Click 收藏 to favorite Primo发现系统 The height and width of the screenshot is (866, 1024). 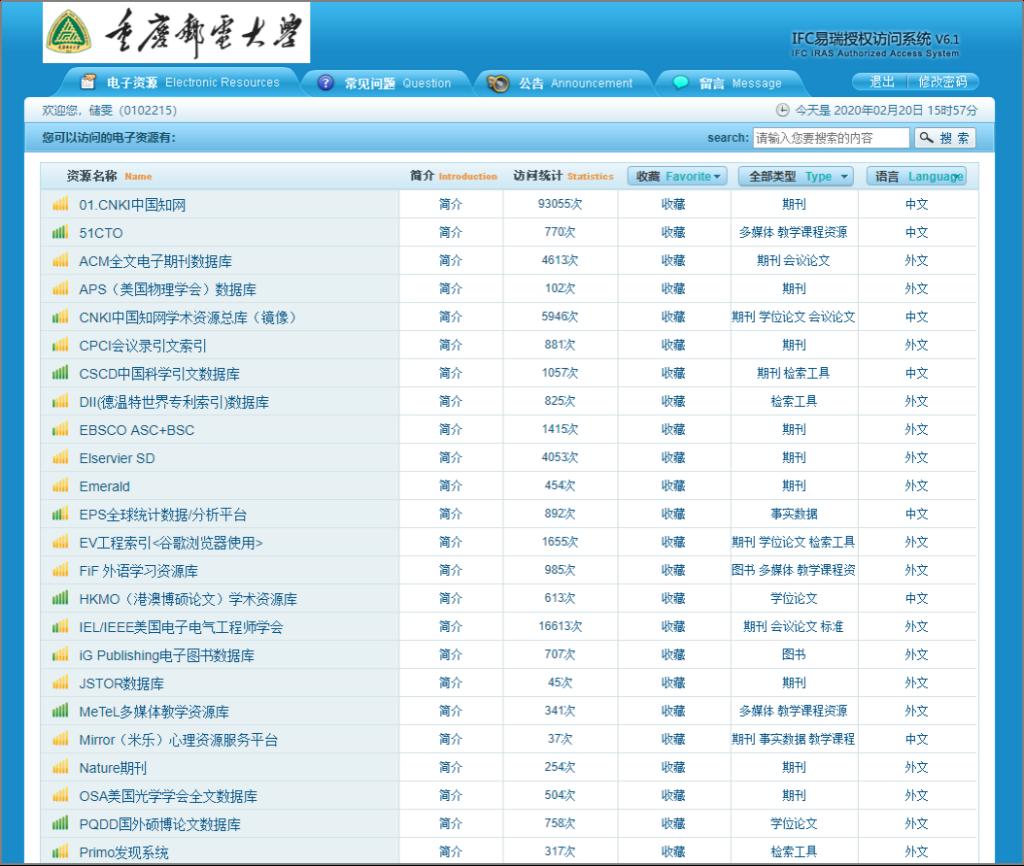click(x=673, y=852)
